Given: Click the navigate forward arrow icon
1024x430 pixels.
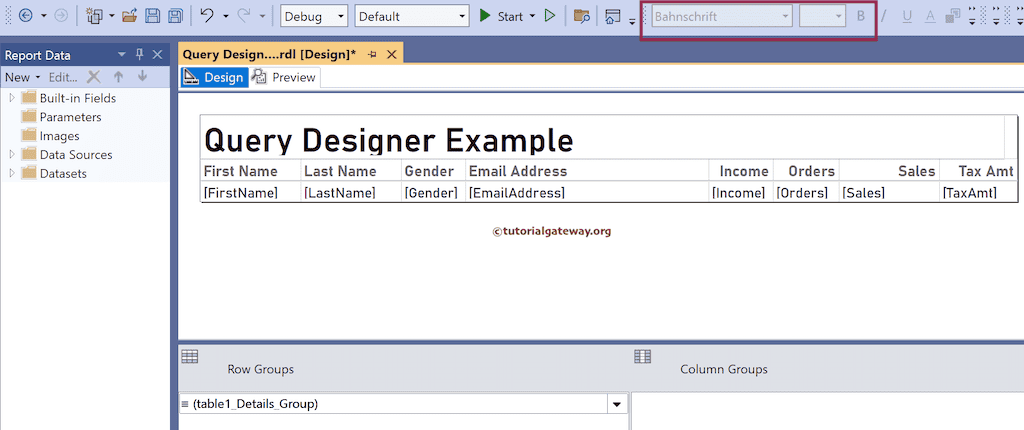Looking at the screenshot, I should (x=61, y=16).
